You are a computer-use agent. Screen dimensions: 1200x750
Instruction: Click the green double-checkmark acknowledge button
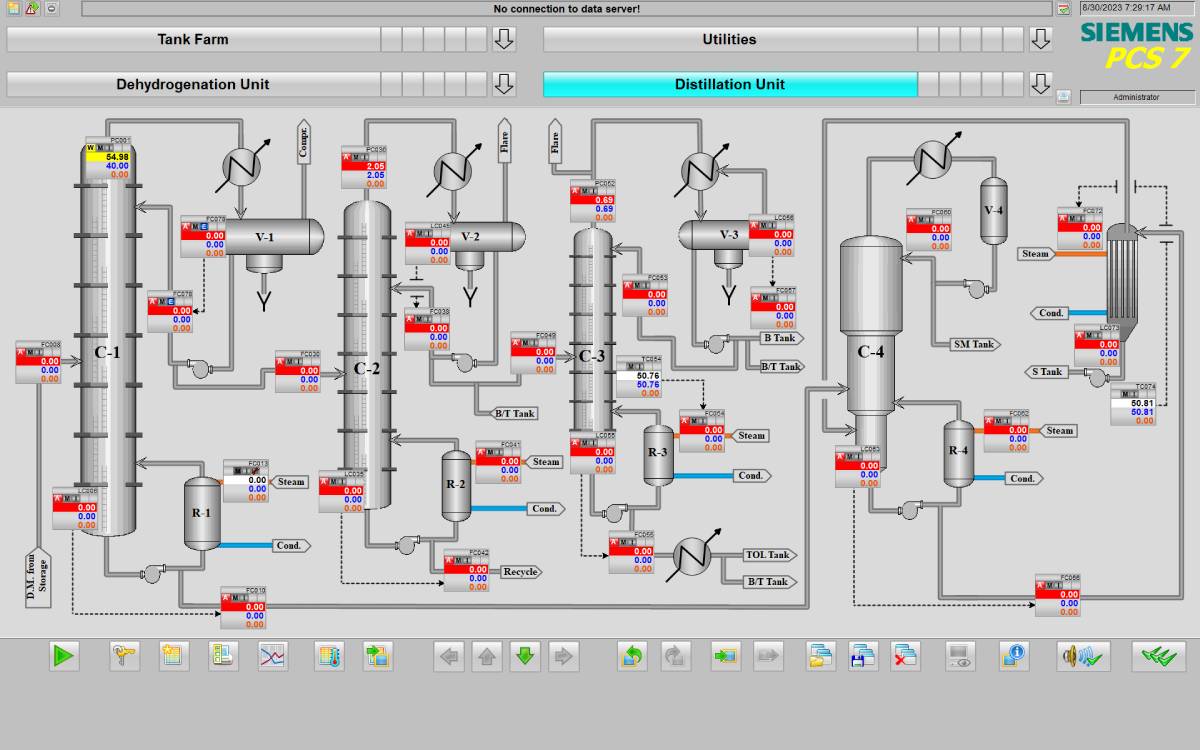[x=1159, y=656]
